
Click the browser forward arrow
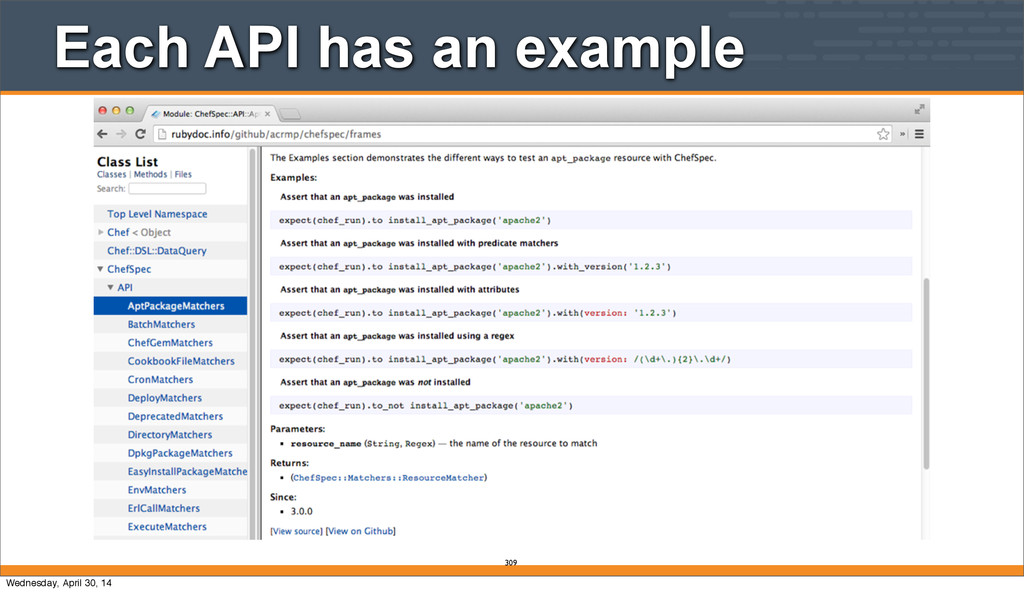[x=121, y=134]
